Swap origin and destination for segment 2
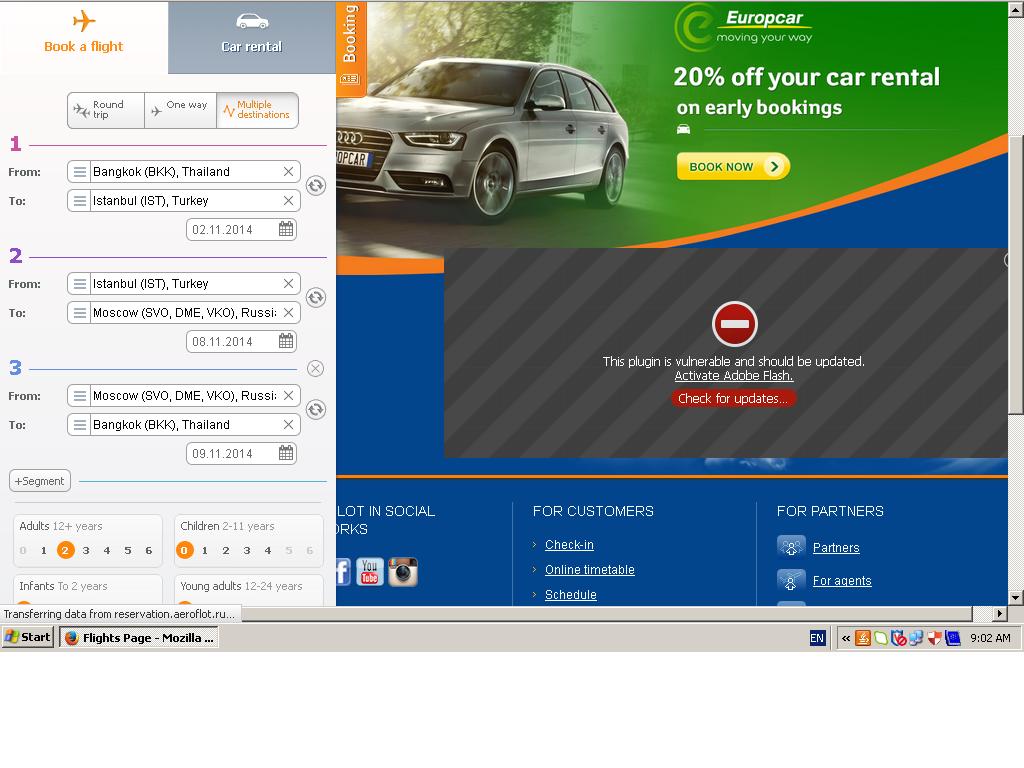The height and width of the screenshot is (768, 1024). point(316,298)
